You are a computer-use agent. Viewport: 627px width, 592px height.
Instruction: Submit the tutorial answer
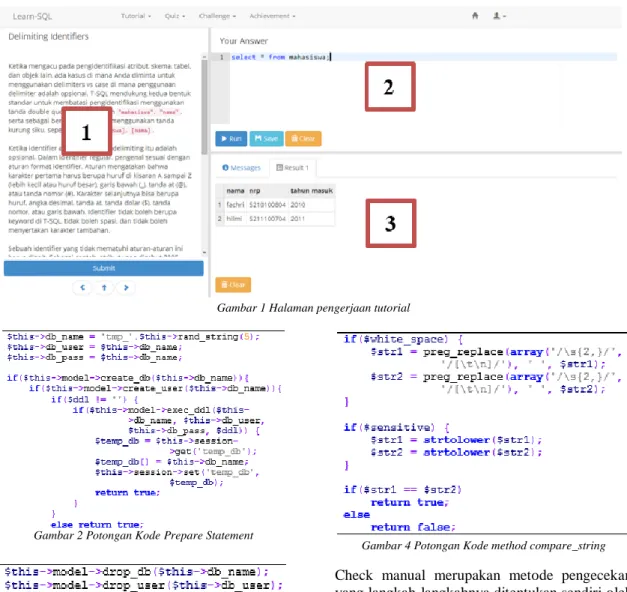pyautogui.click(x=104, y=268)
